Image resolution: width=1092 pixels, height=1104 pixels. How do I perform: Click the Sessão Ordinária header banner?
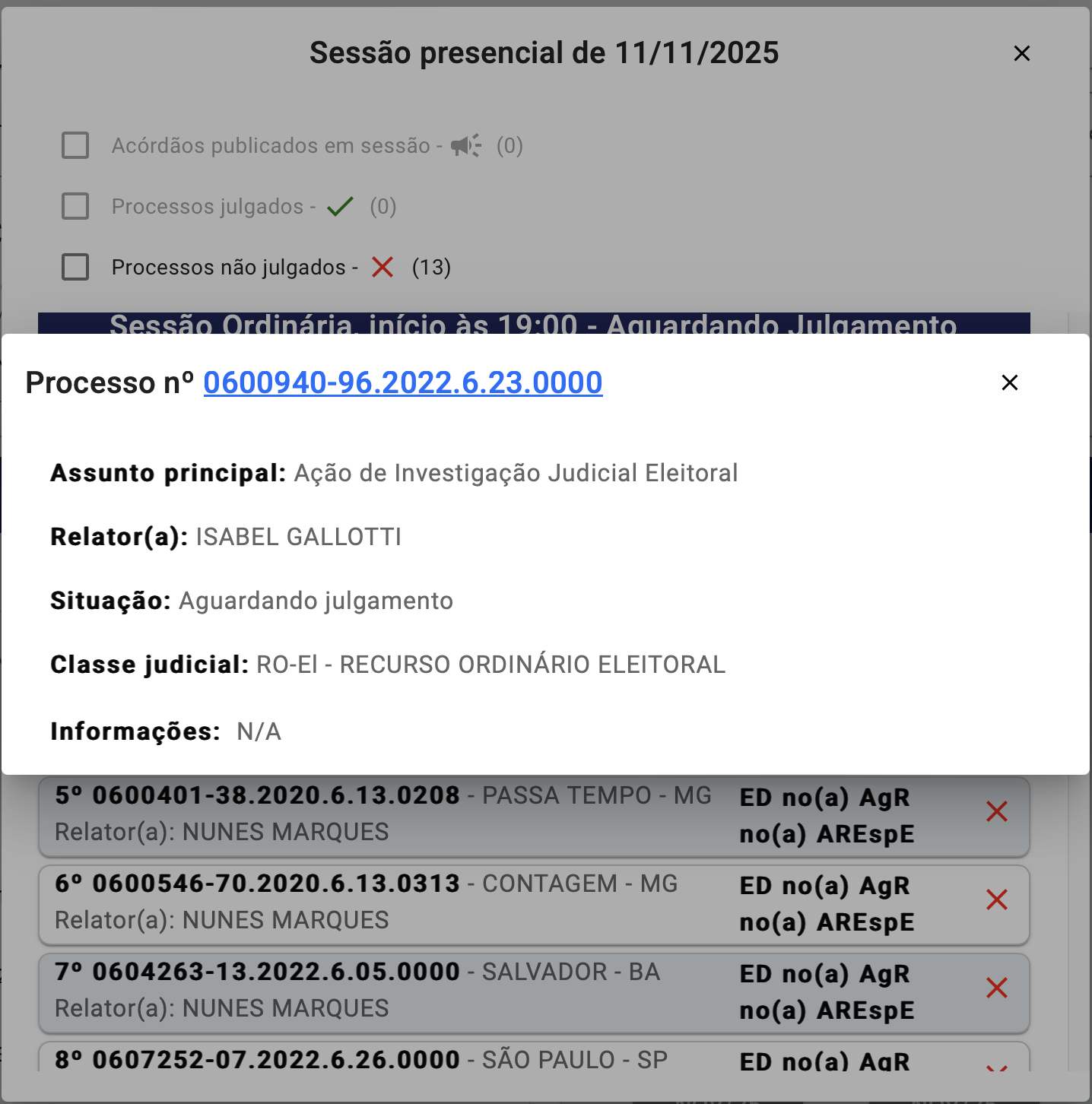click(x=533, y=324)
